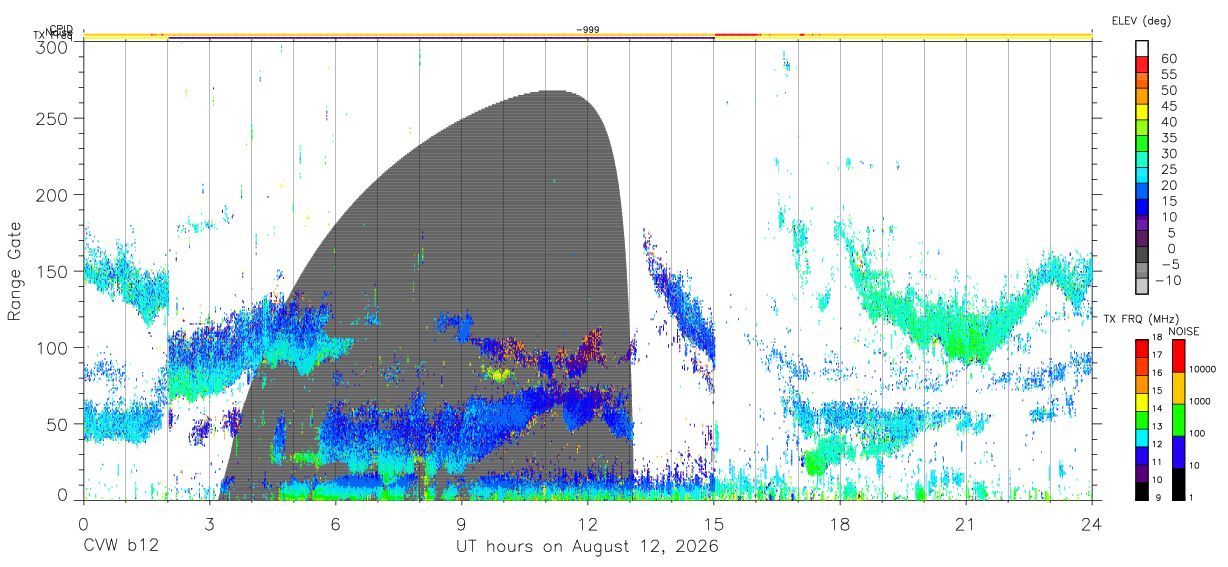1228x567 pixels.
Task: Pick the purple swatch in the TX FRQ colorbar
Action: (x=1142, y=474)
